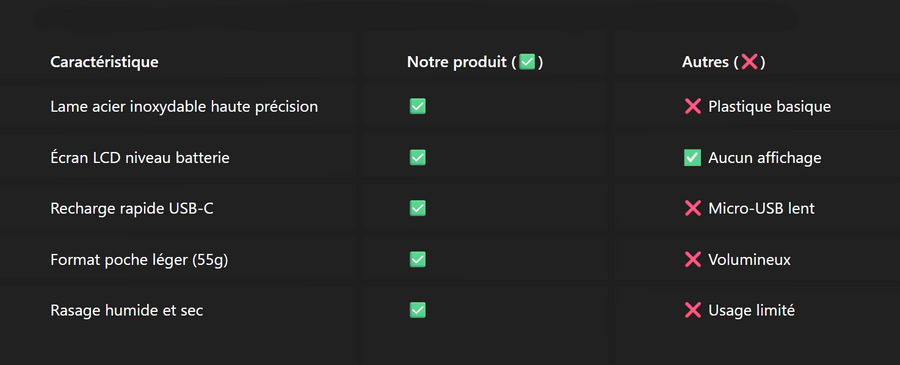The height and width of the screenshot is (365, 900).
Task: Select the 'Lame acier inoxydable haute précision' text
Action: pyautogui.click(x=184, y=107)
